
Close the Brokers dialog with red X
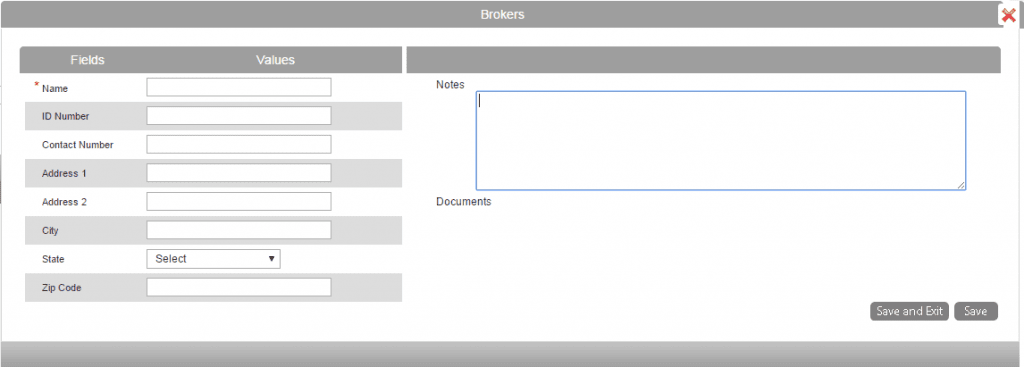(x=1008, y=16)
